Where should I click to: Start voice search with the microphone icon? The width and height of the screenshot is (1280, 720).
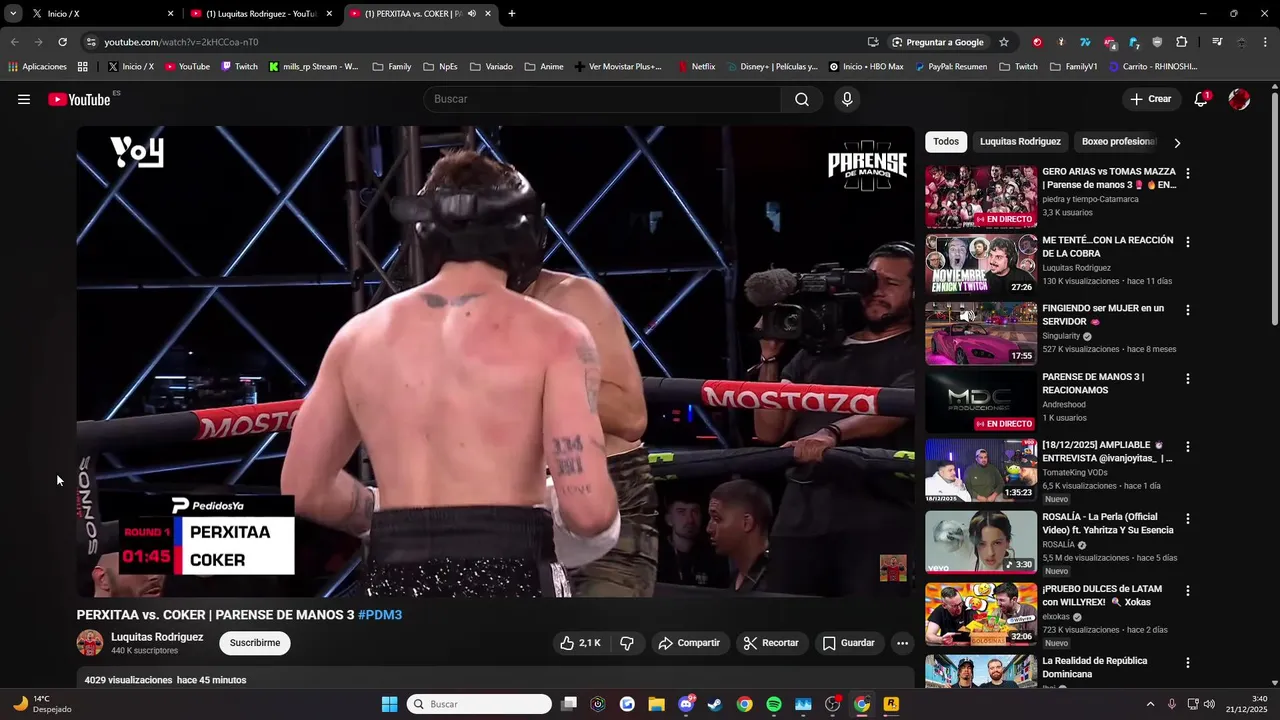click(x=847, y=99)
